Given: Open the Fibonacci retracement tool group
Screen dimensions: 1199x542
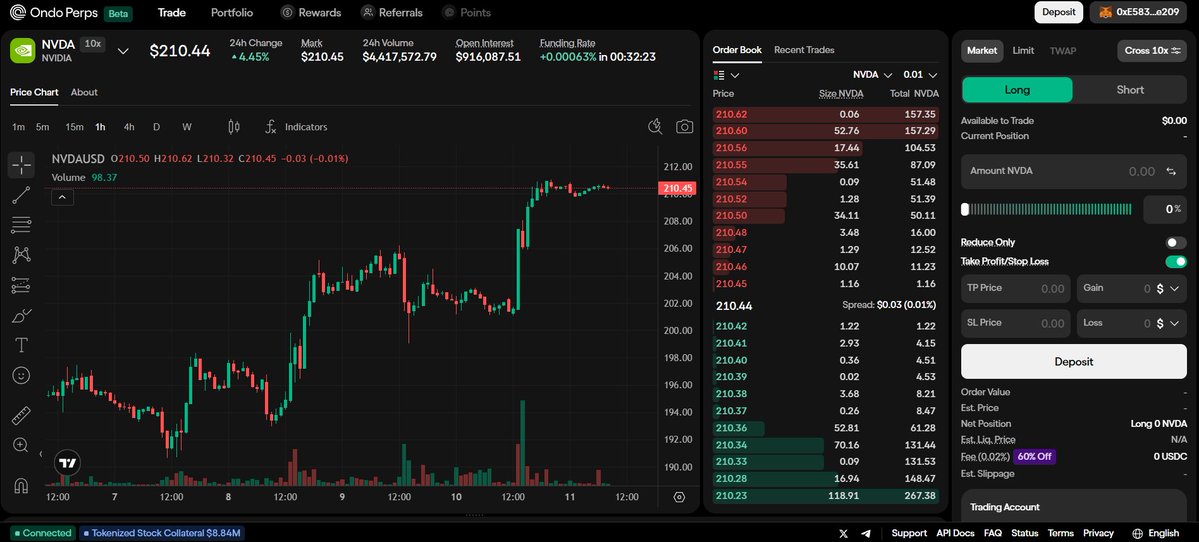Looking at the screenshot, I should [x=21, y=225].
